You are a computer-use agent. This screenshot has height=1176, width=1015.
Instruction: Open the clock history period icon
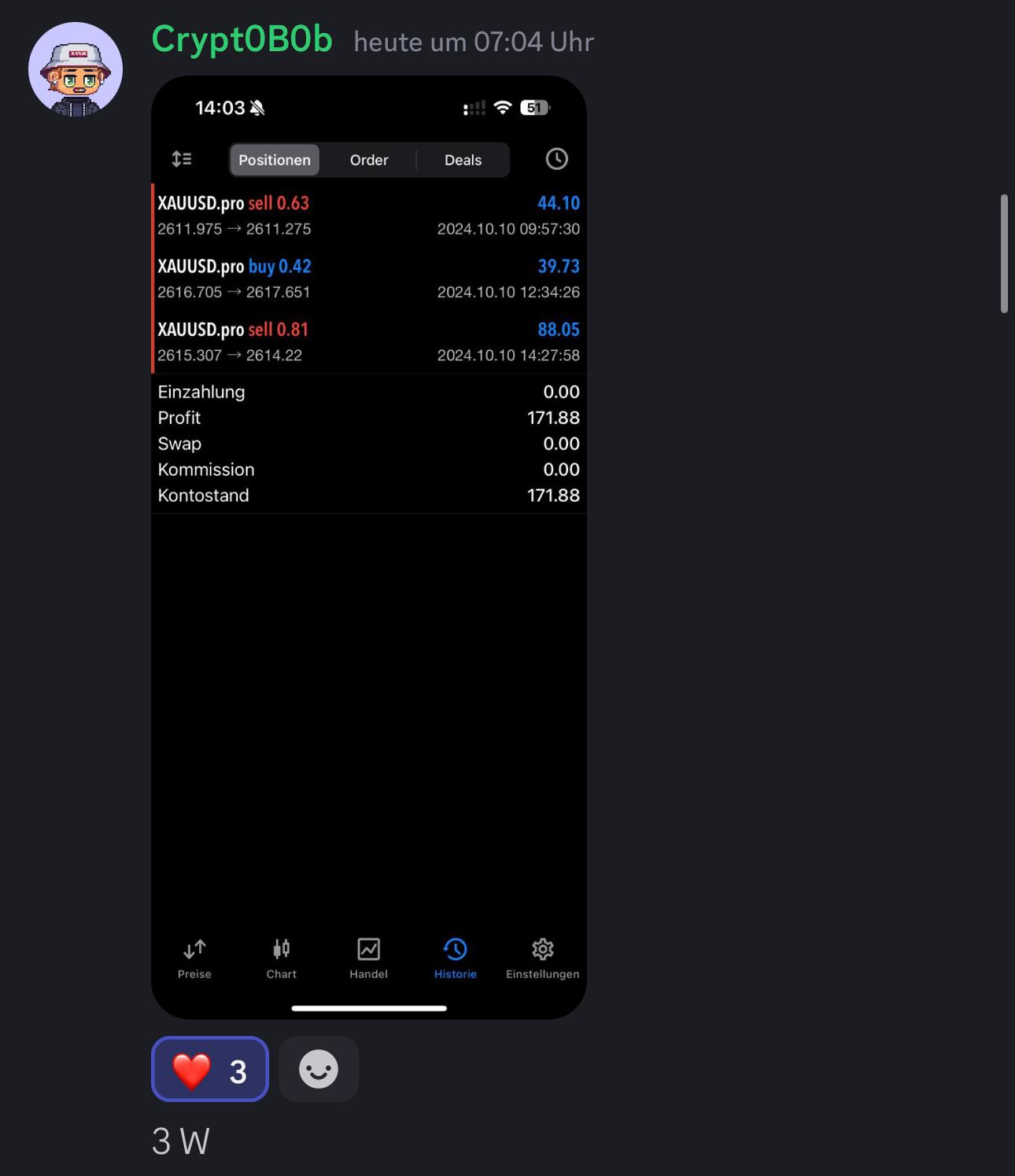pos(556,159)
